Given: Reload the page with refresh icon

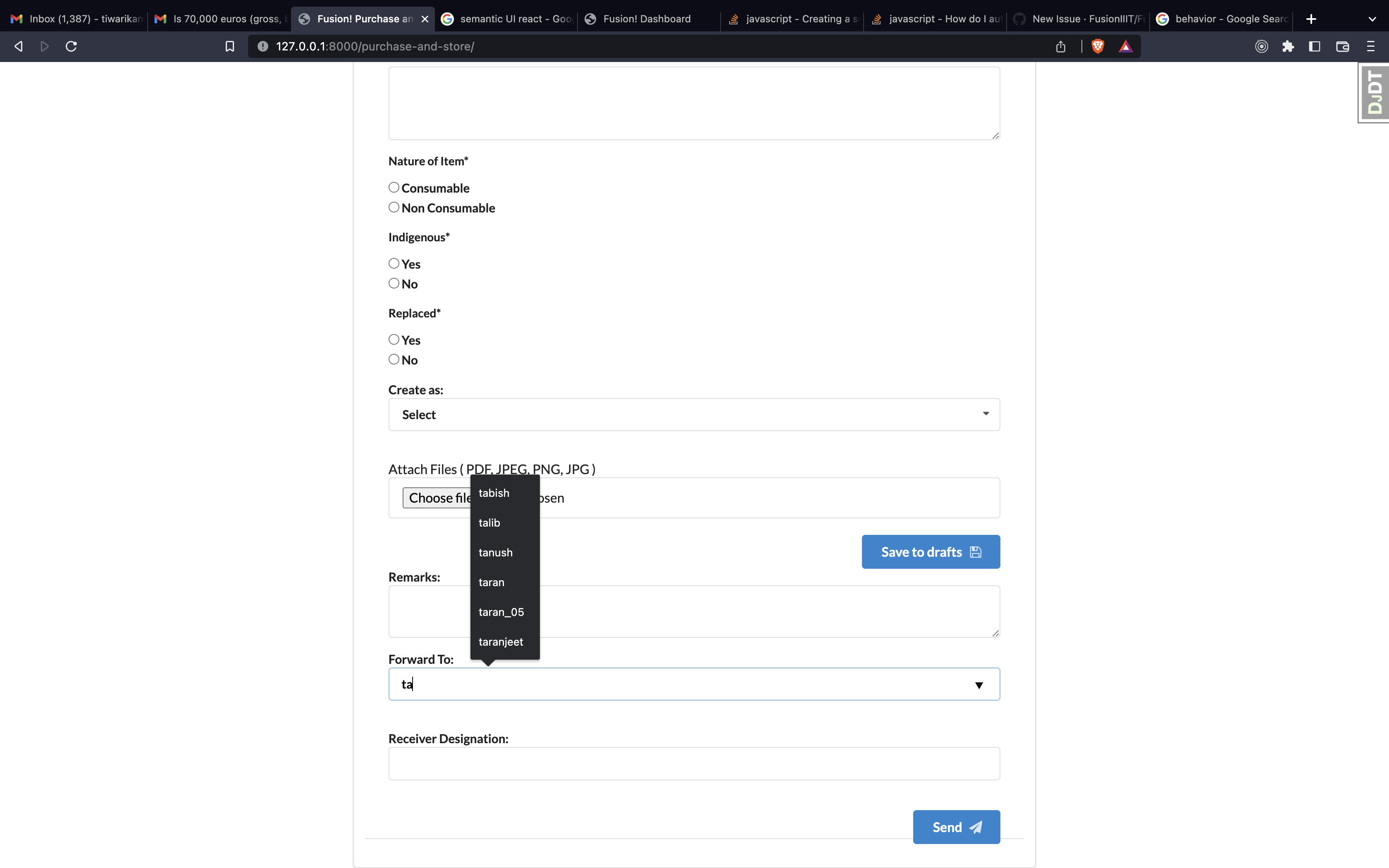Looking at the screenshot, I should [71, 46].
